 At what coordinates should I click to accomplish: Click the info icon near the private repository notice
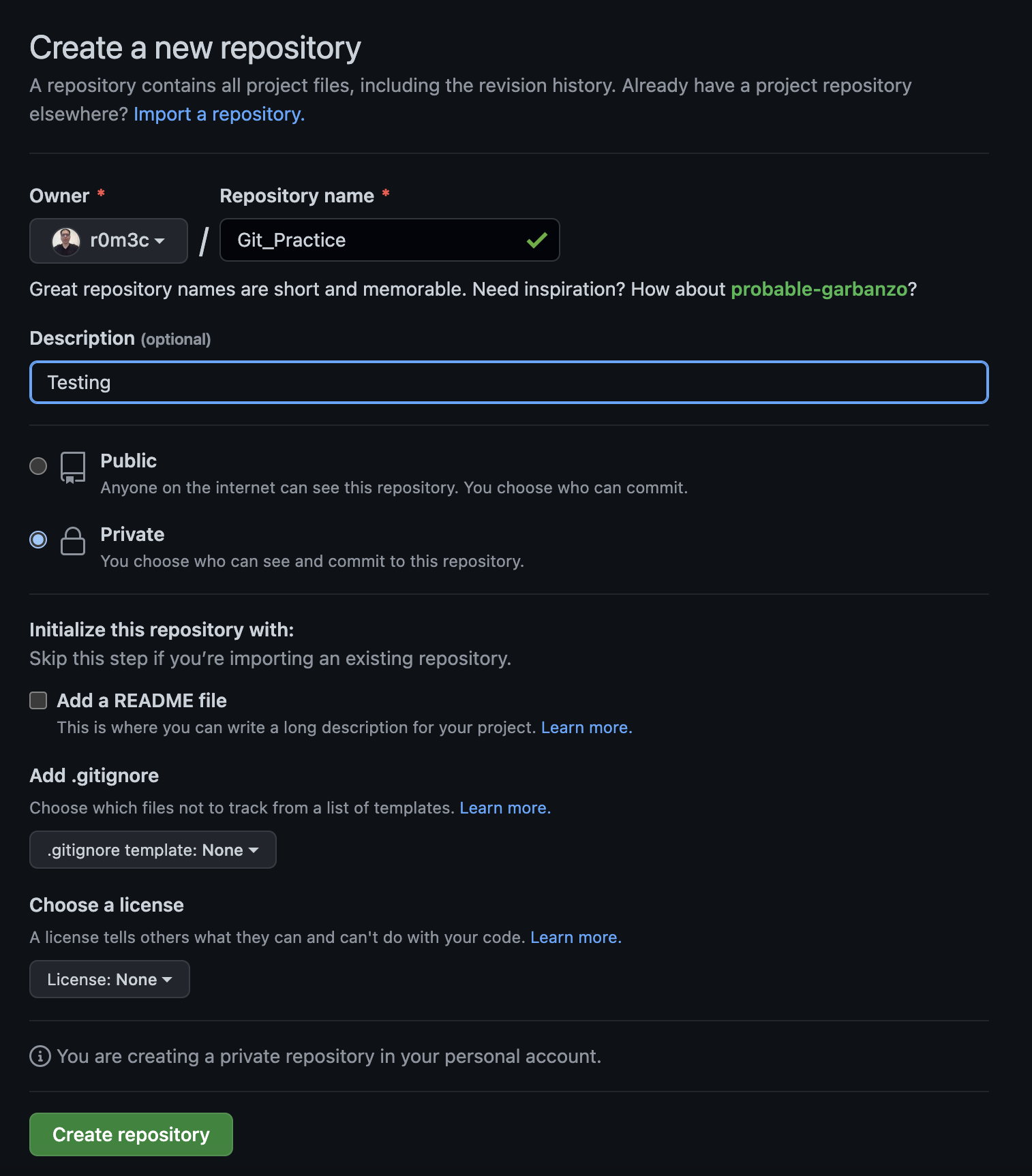[39, 1056]
